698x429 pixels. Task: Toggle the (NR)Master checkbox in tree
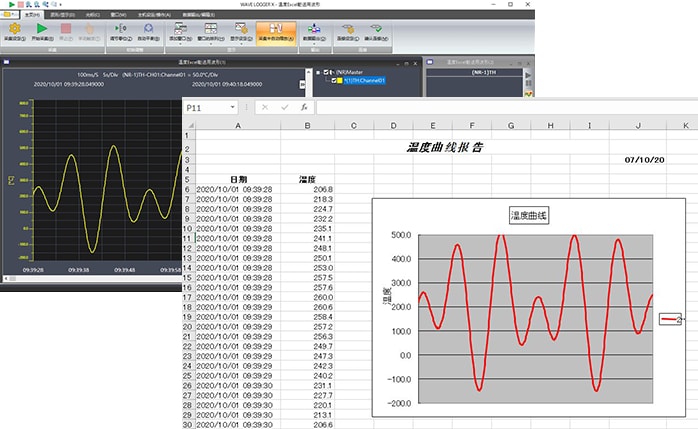point(327,72)
